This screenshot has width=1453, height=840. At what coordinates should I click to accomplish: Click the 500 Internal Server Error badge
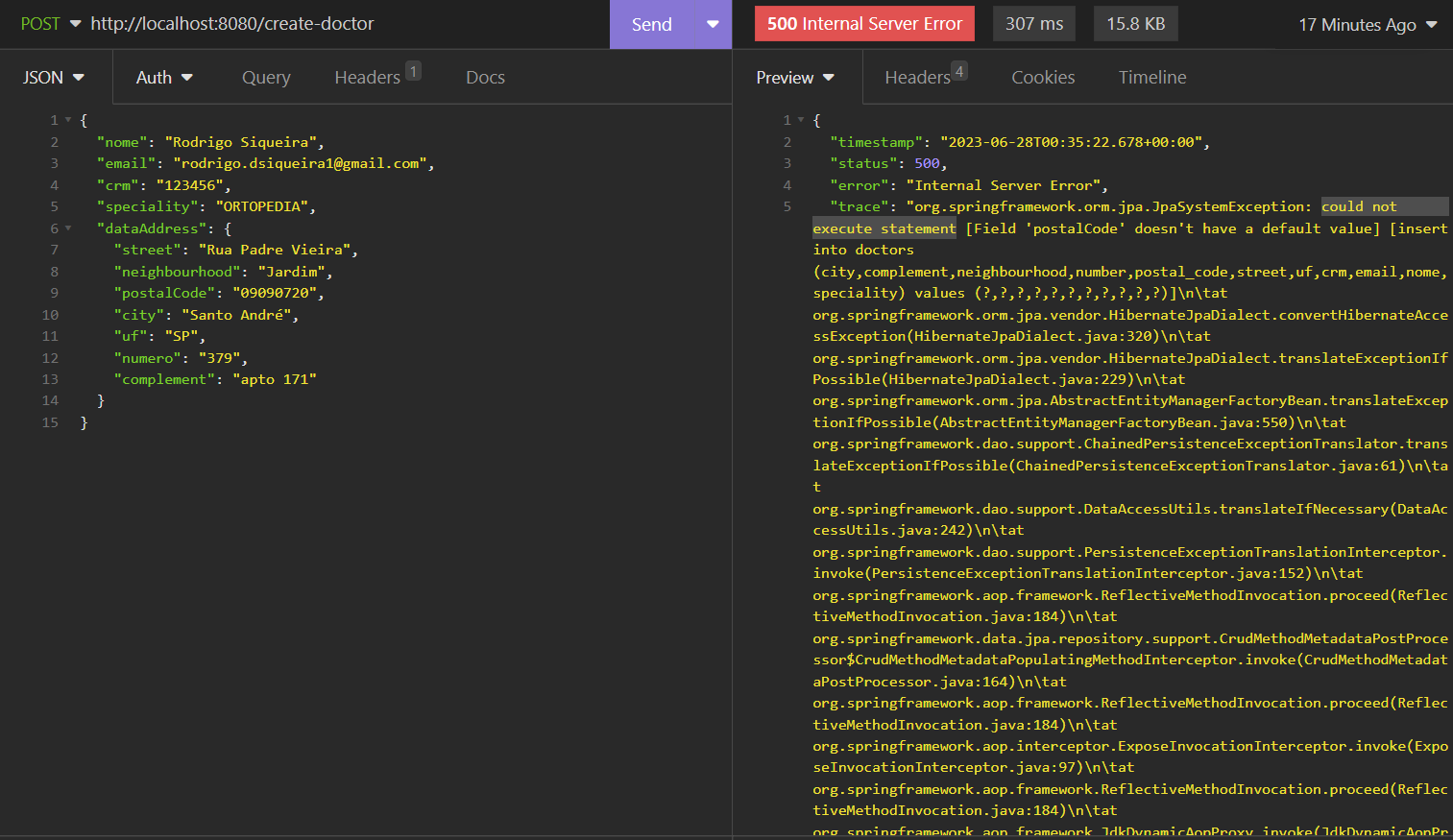(864, 24)
